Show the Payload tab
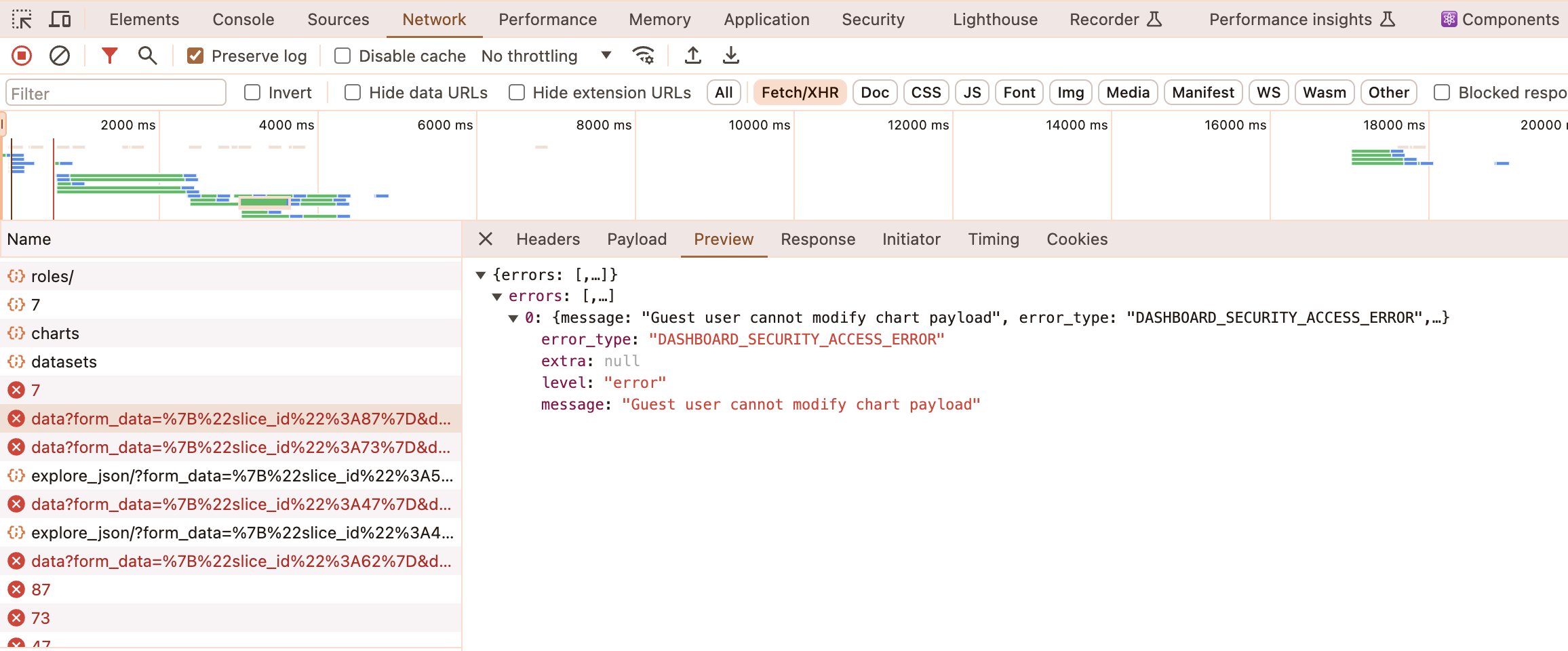 [x=637, y=239]
